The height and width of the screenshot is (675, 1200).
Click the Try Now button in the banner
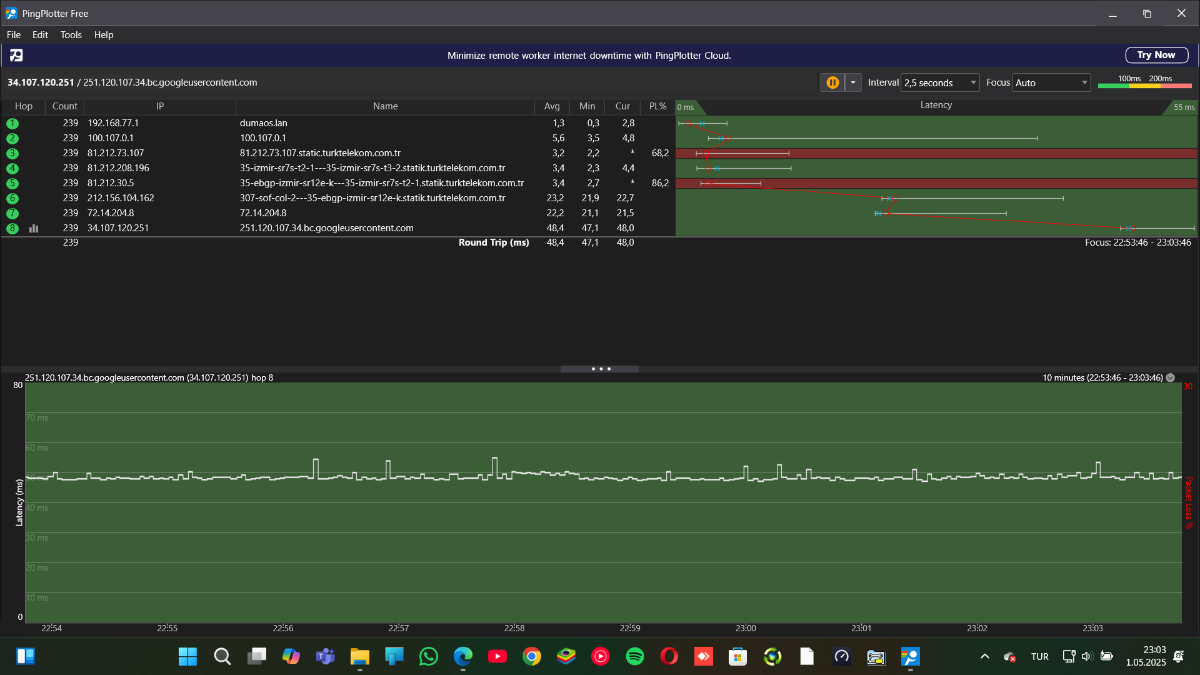click(x=1156, y=55)
